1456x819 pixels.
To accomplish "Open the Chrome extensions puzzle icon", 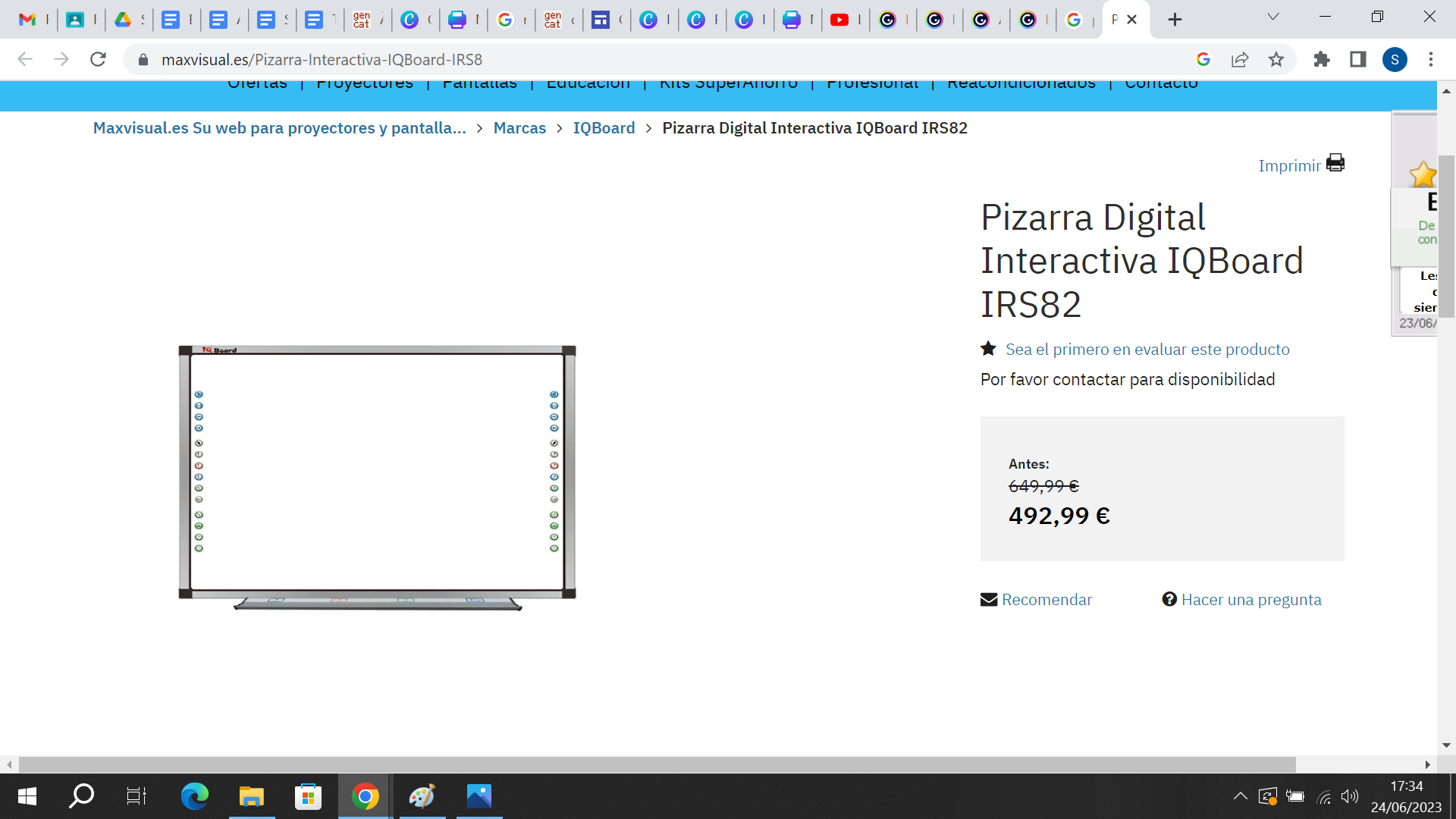I will 1322,58.
